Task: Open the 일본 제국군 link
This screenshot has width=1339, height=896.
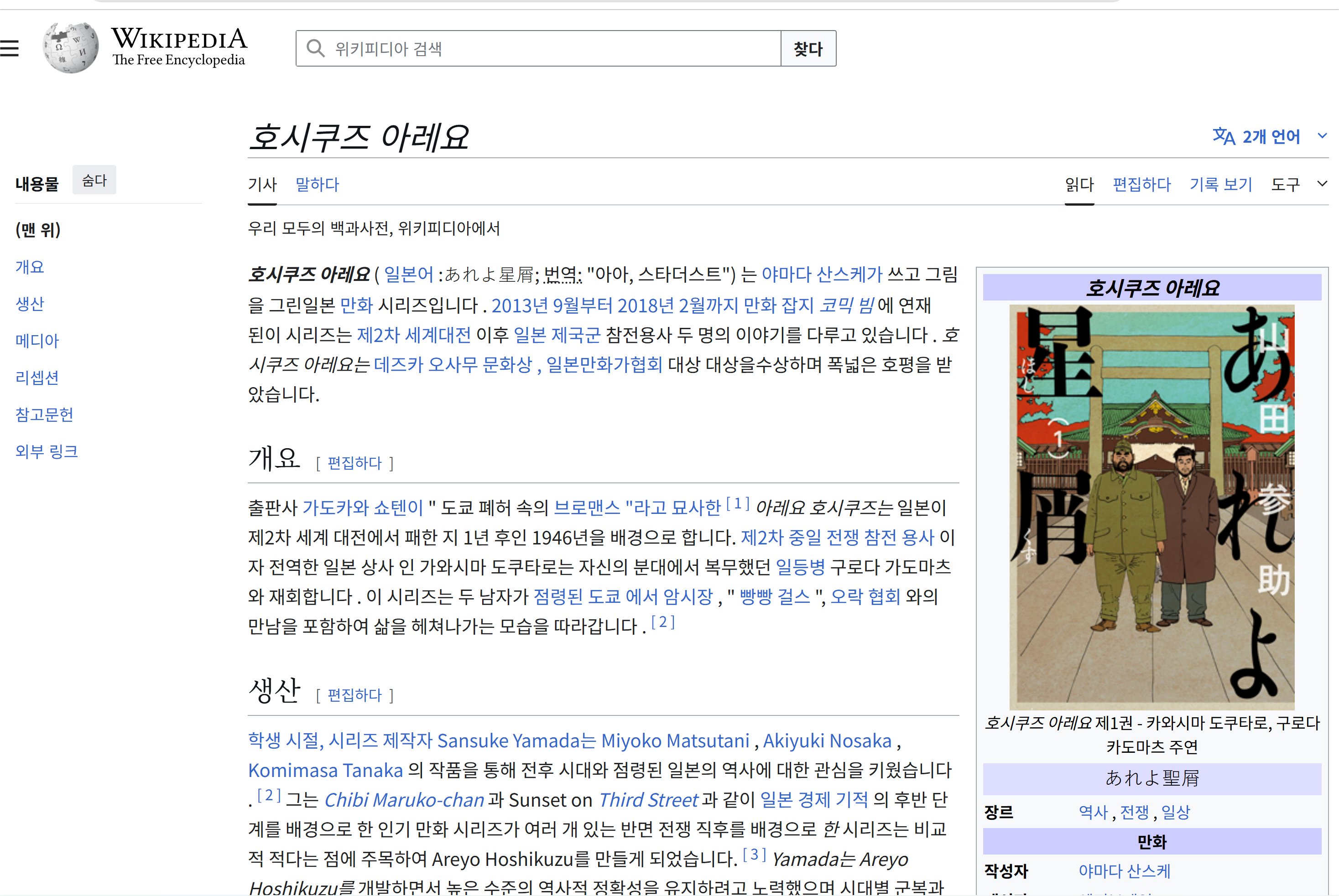Action: pos(557,335)
